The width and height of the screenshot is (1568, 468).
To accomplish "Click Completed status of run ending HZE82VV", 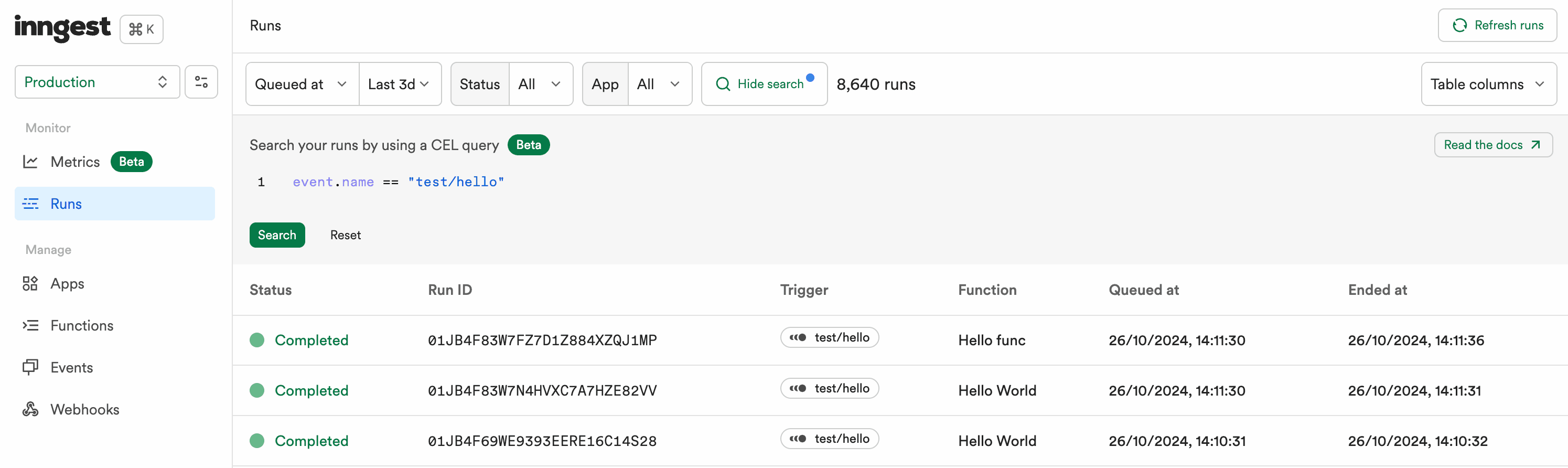I will tap(311, 390).
